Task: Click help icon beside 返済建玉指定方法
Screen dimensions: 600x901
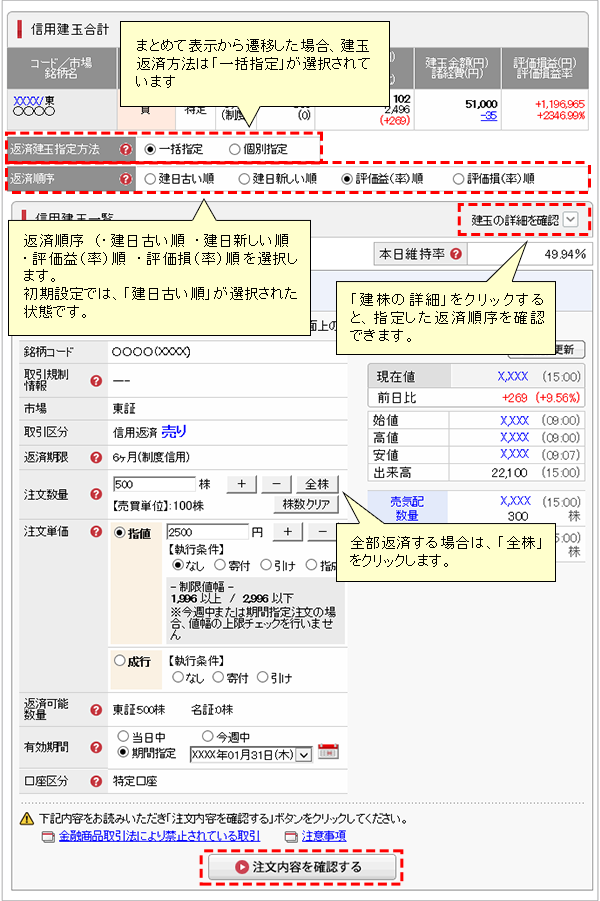Action: [126, 149]
